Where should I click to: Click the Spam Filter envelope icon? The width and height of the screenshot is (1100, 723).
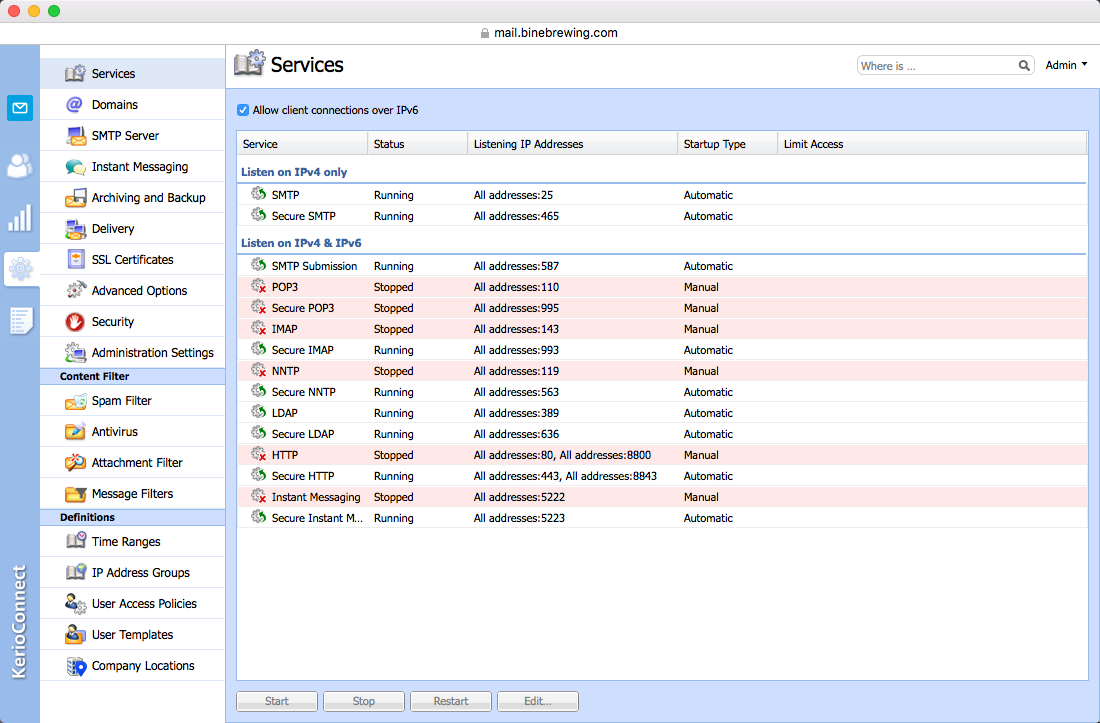coord(75,401)
